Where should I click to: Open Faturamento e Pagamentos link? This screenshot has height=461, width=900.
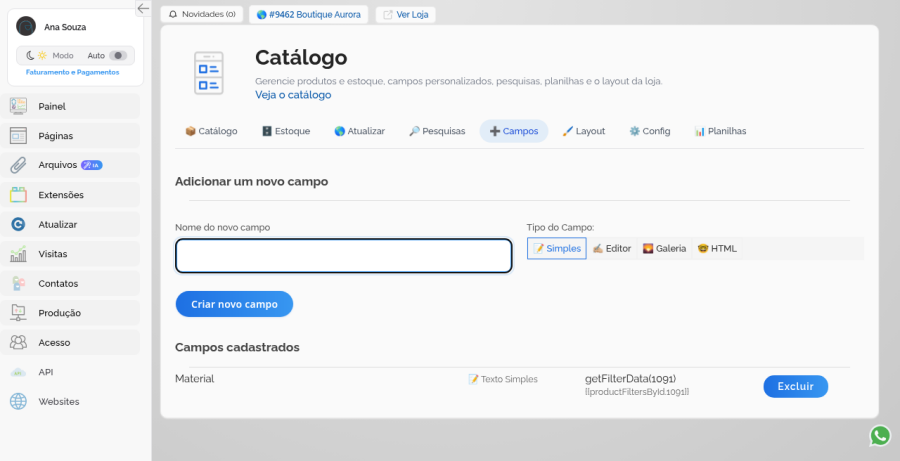pos(72,72)
